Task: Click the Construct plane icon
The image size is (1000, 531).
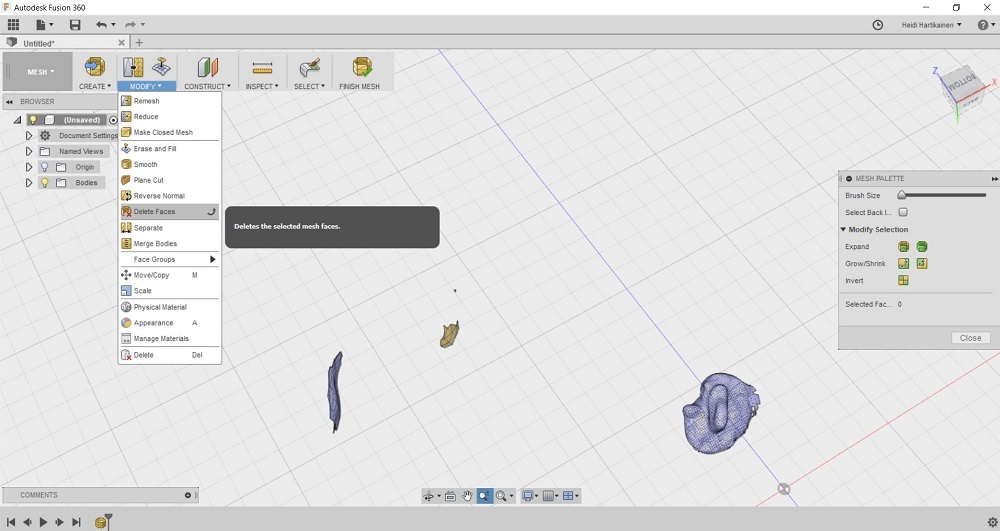Action: pyautogui.click(x=207, y=67)
